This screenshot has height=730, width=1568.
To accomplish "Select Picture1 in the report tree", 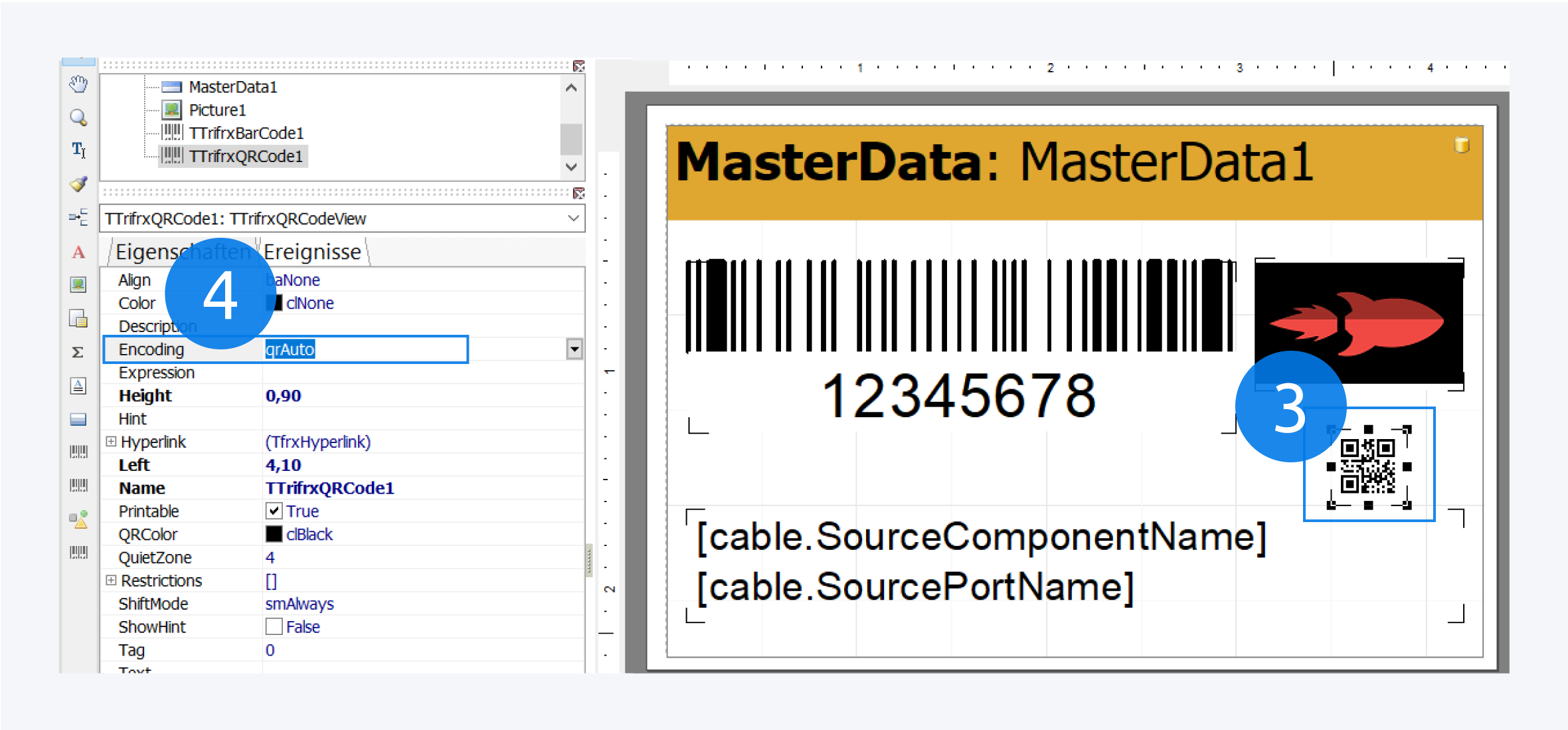I will click(x=217, y=110).
